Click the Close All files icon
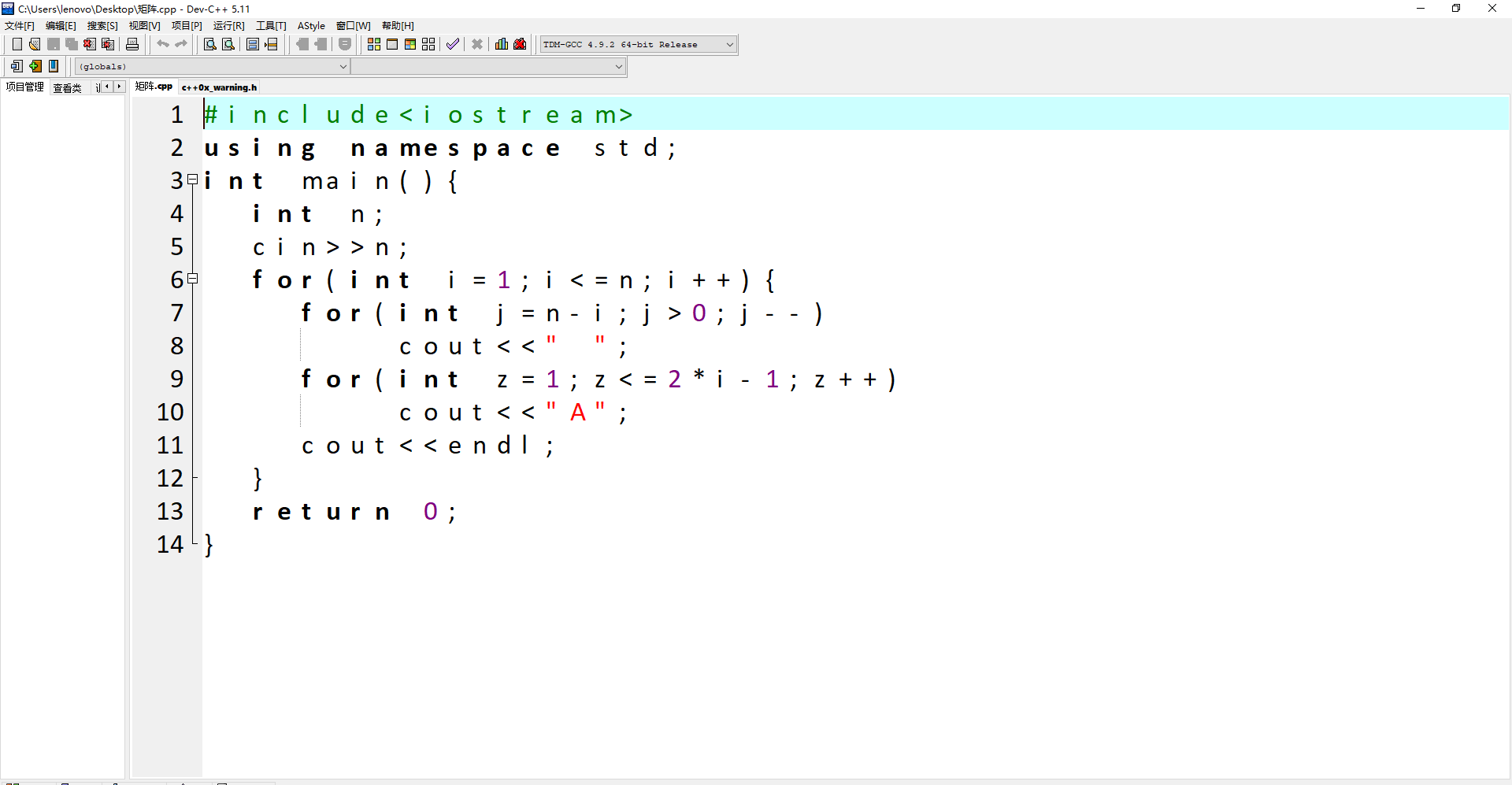Image resolution: width=1512 pixels, height=785 pixels. [x=109, y=44]
